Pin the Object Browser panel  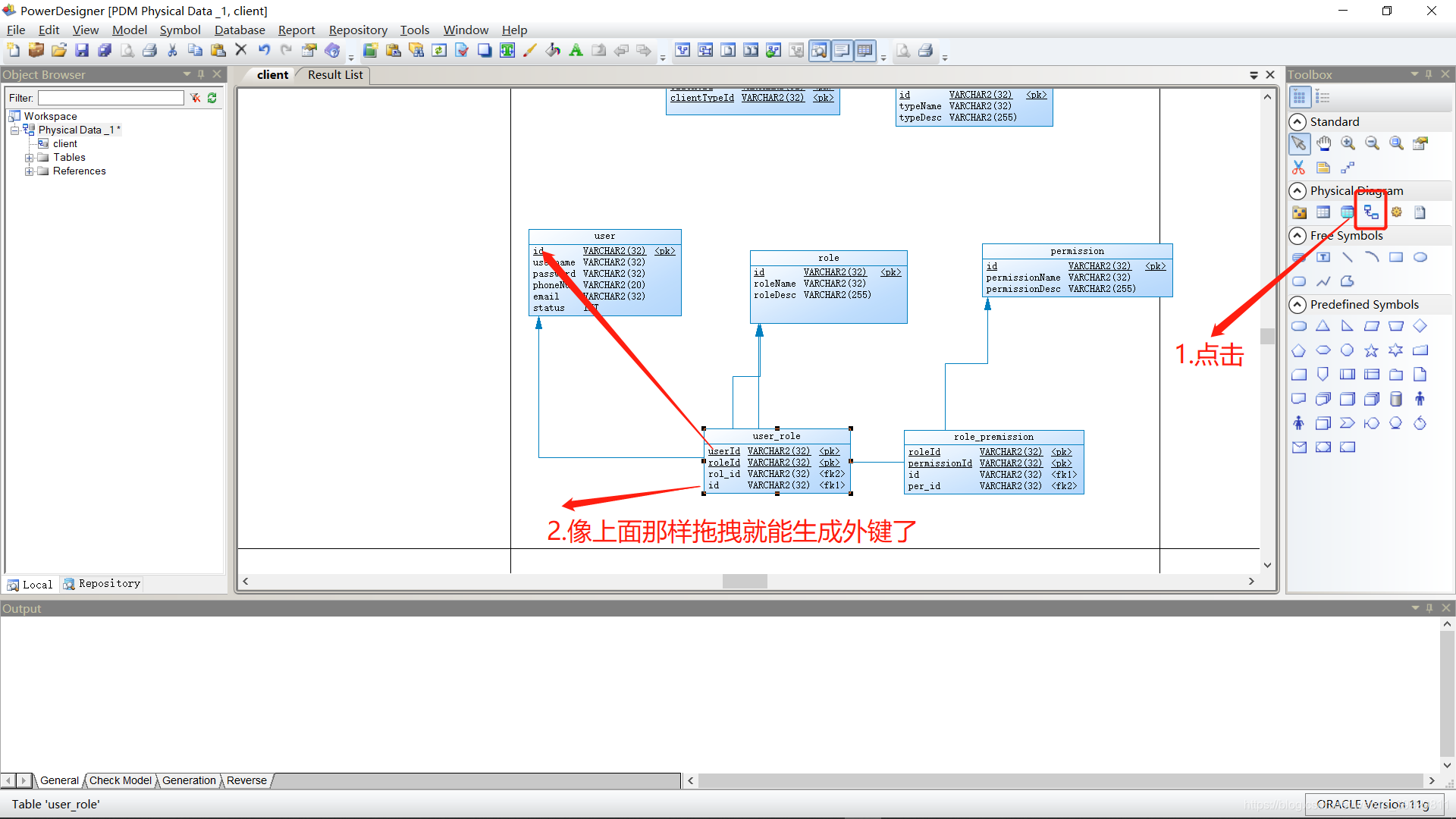tap(201, 74)
